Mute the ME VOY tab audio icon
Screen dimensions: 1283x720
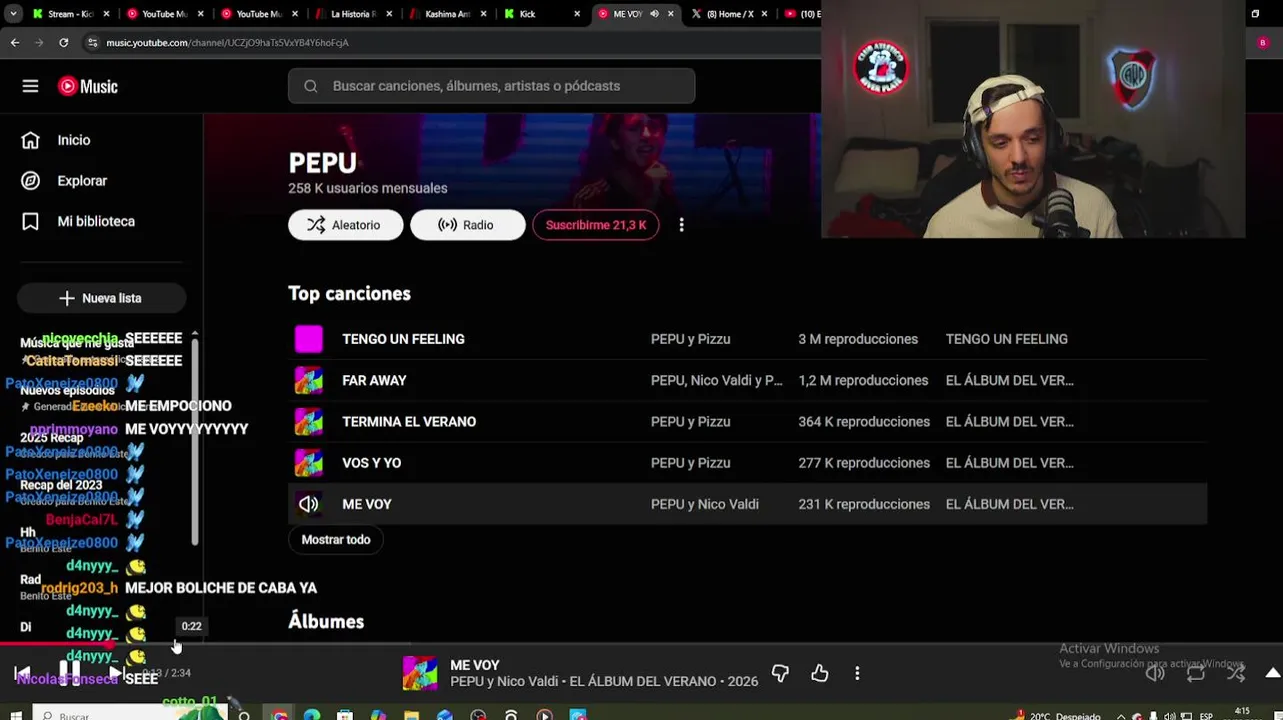[x=654, y=14]
